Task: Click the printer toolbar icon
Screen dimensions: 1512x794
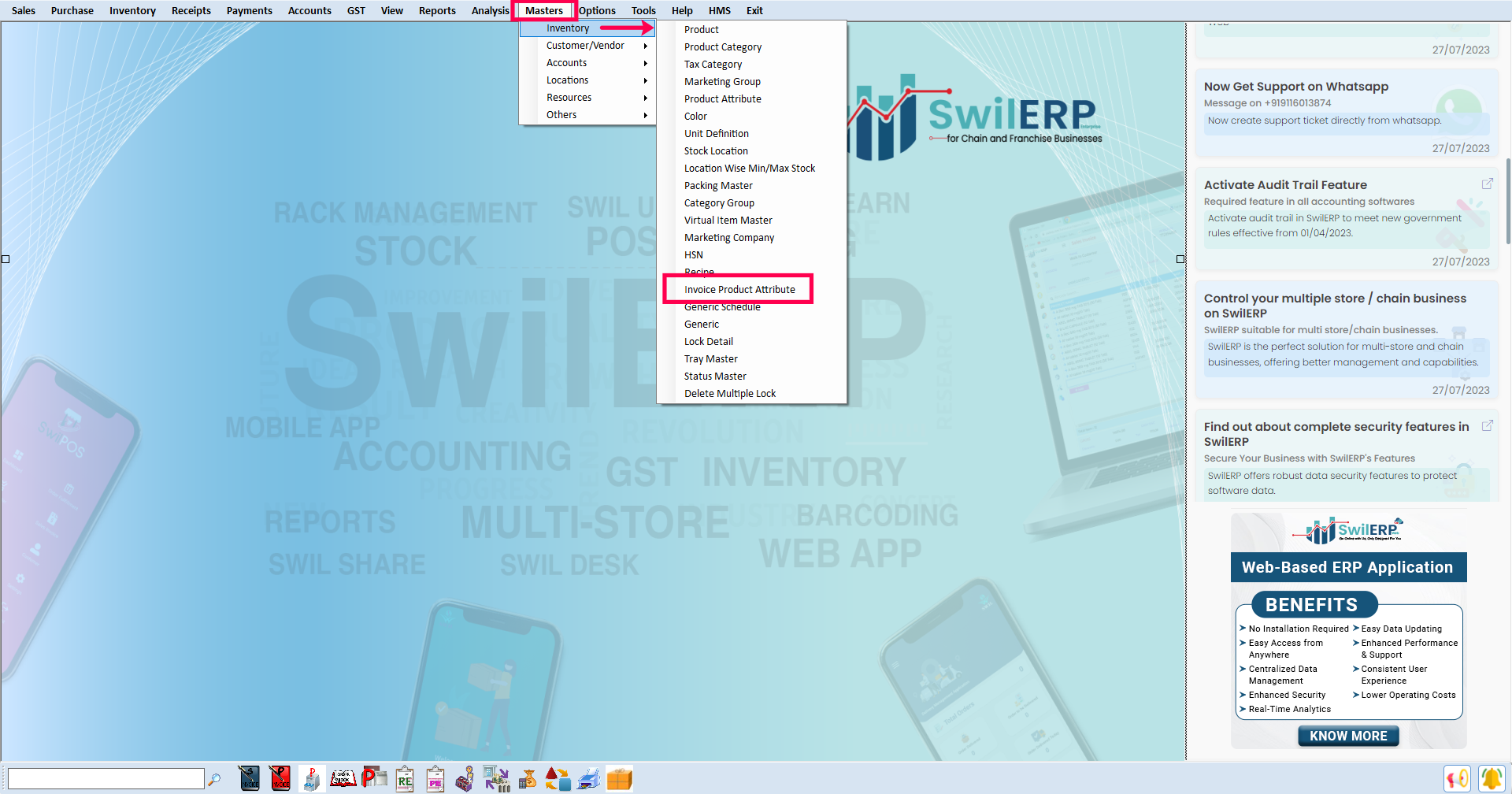Action: pyautogui.click(x=588, y=778)
